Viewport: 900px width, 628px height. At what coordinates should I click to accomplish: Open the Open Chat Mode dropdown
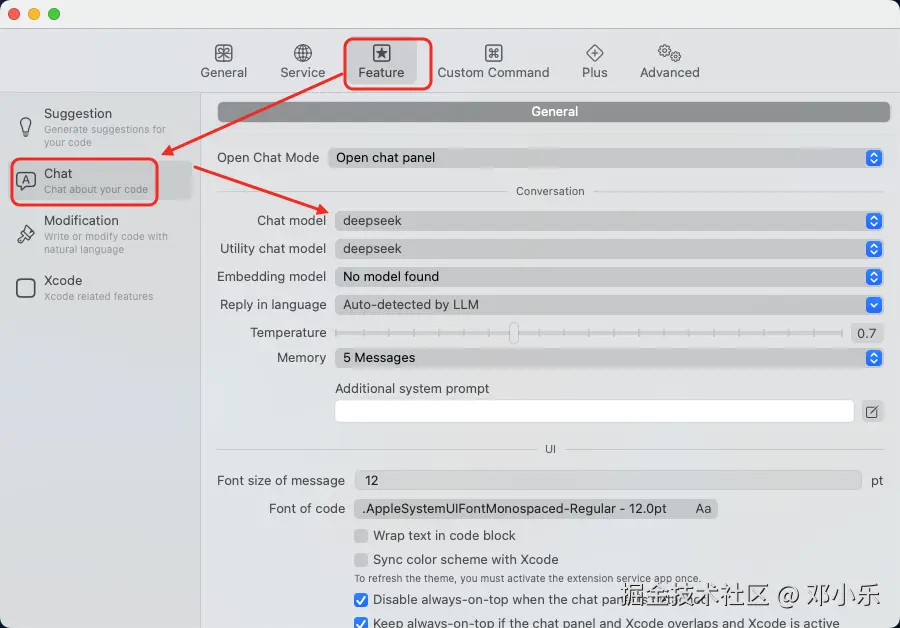605,158
